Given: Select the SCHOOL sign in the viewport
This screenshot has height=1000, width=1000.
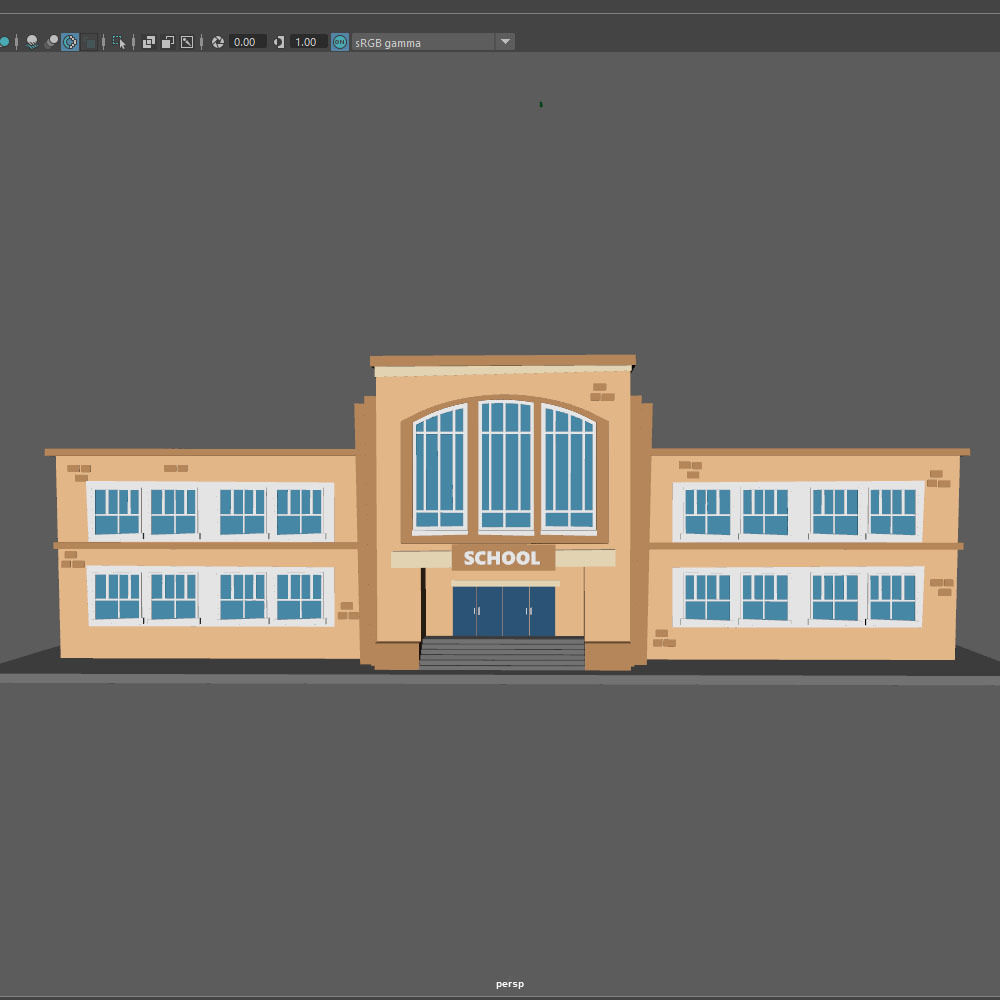Looking at the screenshot, I should 503,558.
